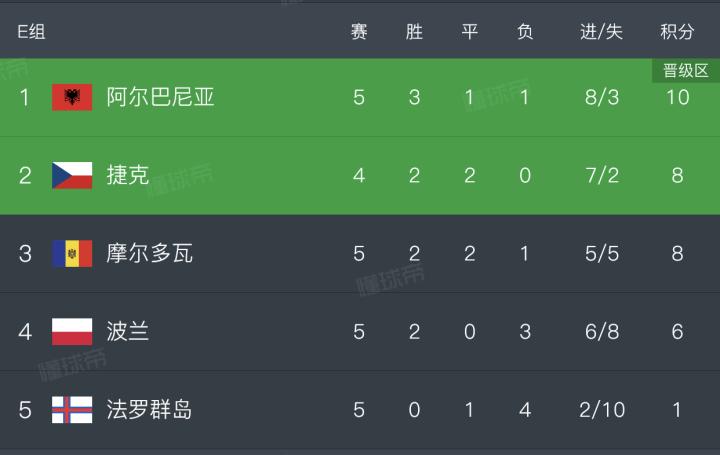Select team name 摩尔多瓦
Screen dimensions: 720x455
click(149, 254)
